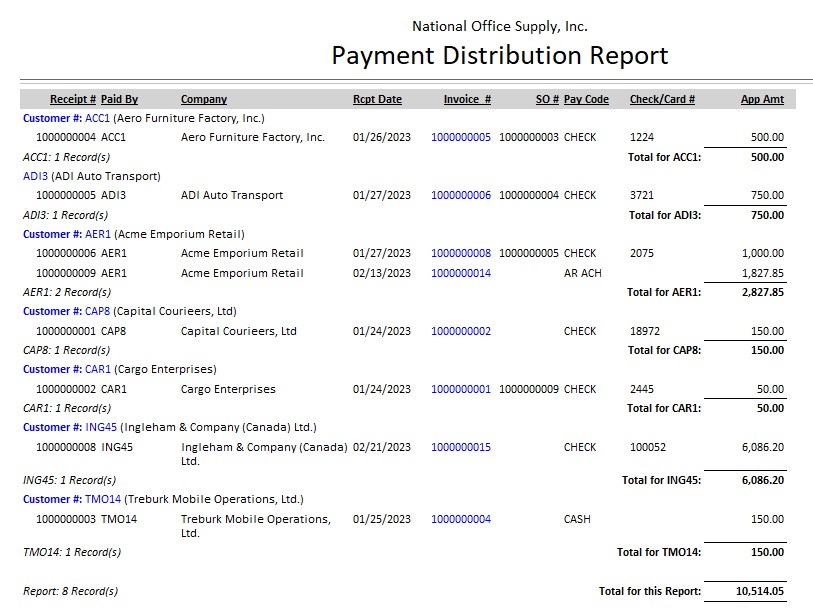This screenshot has width=813, height=614.
Task: Click the Check/Card # column header
Action: (662, 99)
